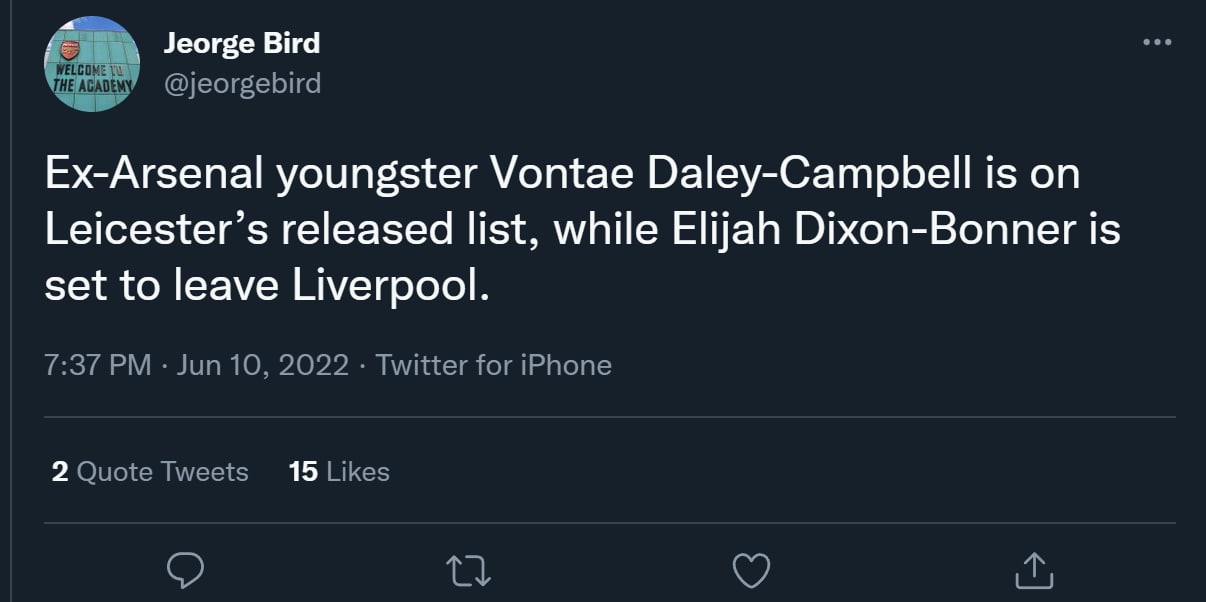Visit the @jeorgebird handle
1206x602 pixels.
point(242,83)
